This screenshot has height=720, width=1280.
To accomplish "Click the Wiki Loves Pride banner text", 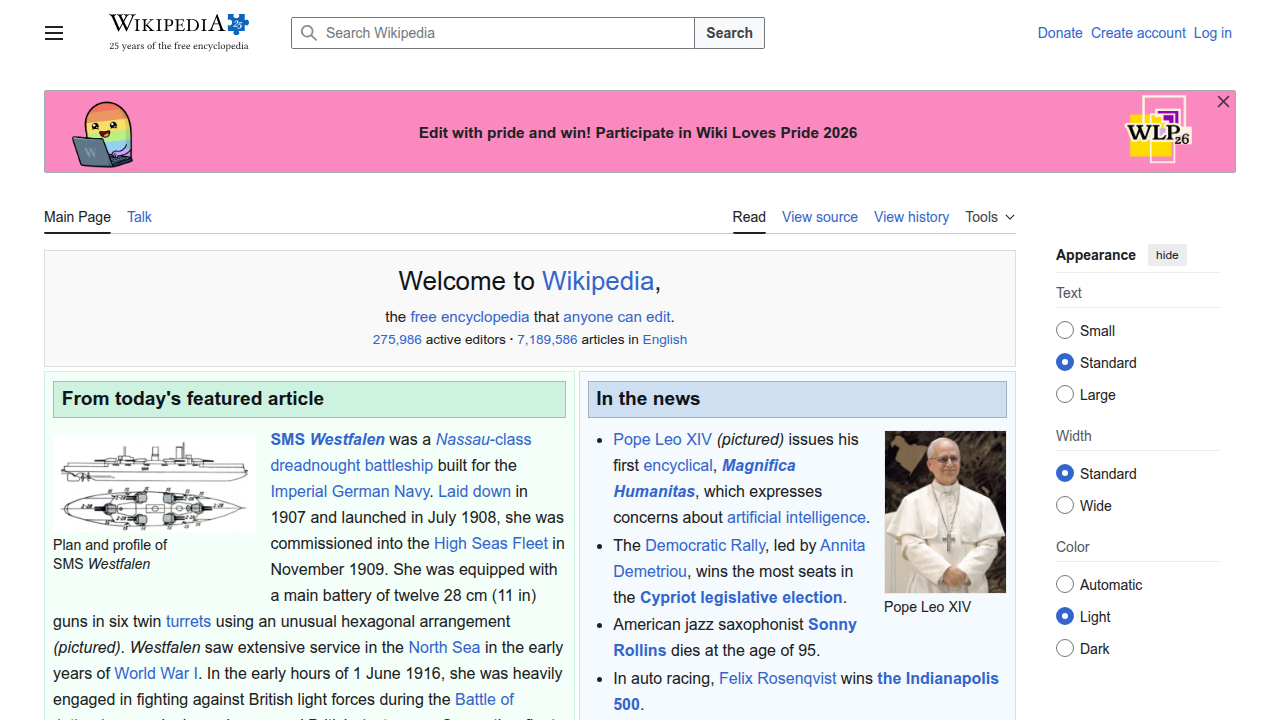I will pos(638,133).
